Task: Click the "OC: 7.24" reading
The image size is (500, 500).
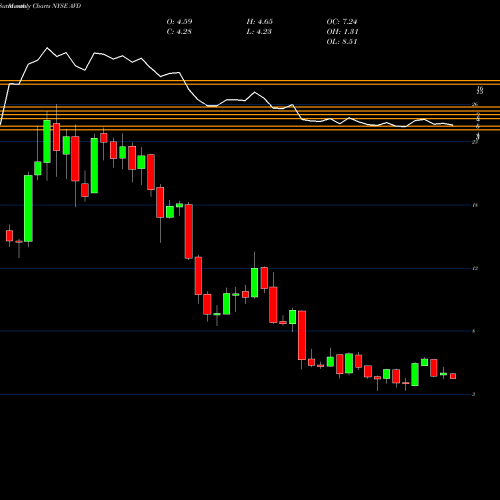Action: 342,22
